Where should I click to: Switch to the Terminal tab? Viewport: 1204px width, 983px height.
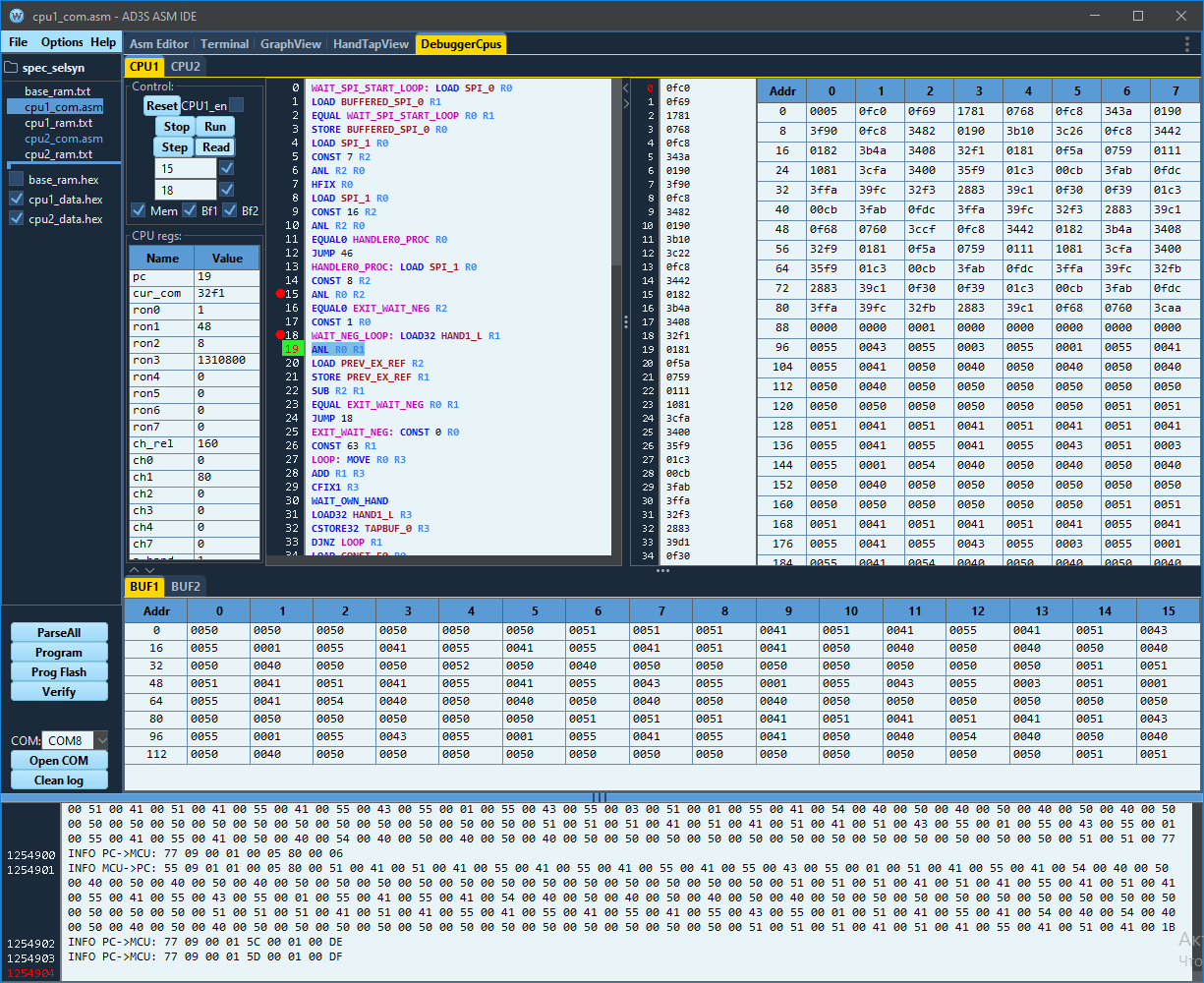coord(225,44)
